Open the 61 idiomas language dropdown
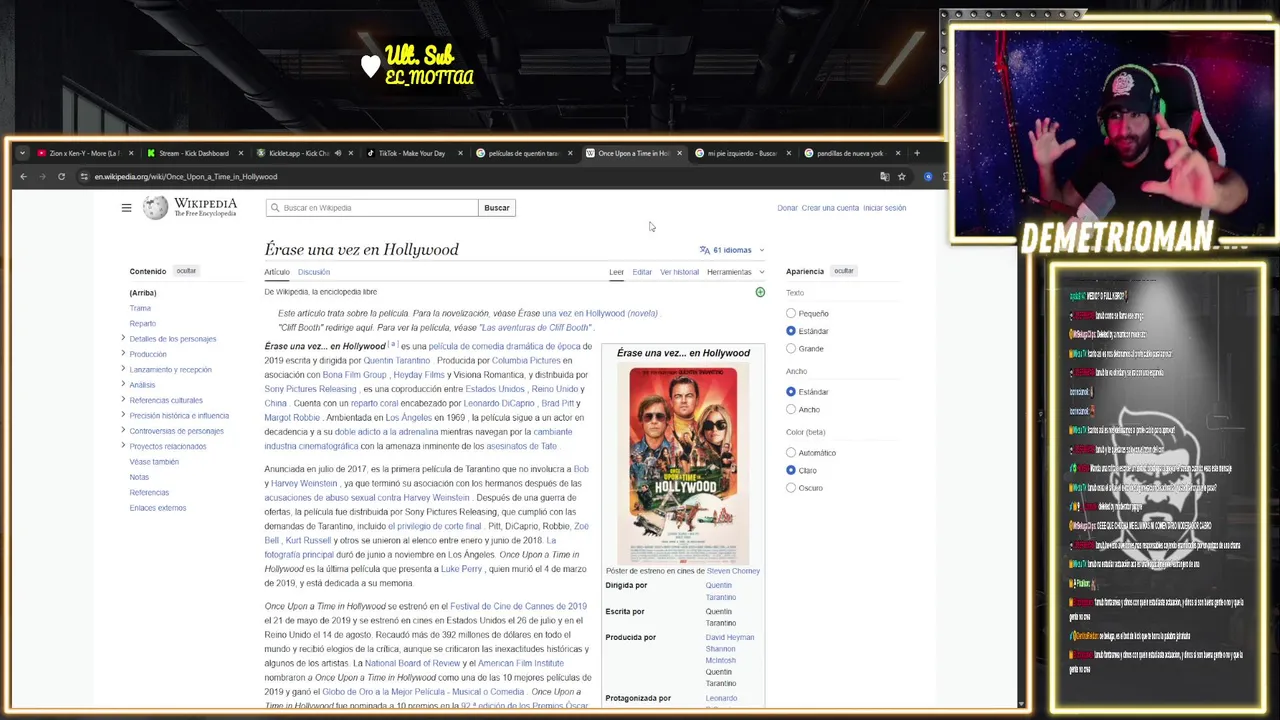 click(732, 250)
